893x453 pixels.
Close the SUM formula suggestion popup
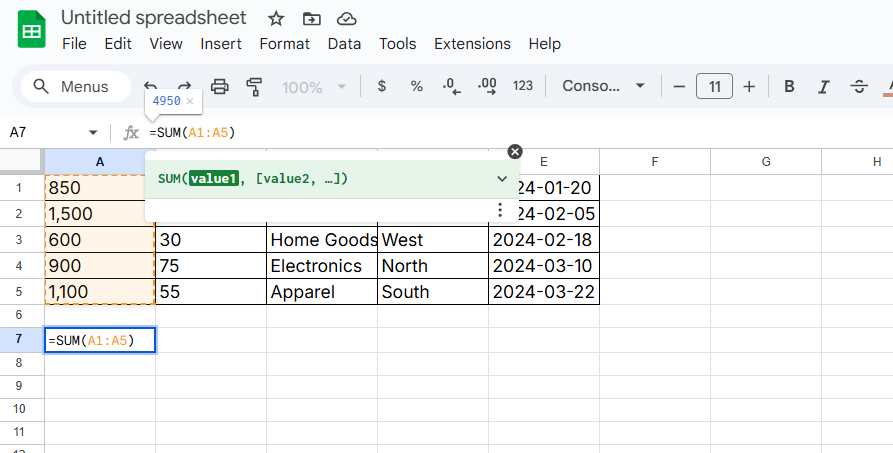pos(515,152)
